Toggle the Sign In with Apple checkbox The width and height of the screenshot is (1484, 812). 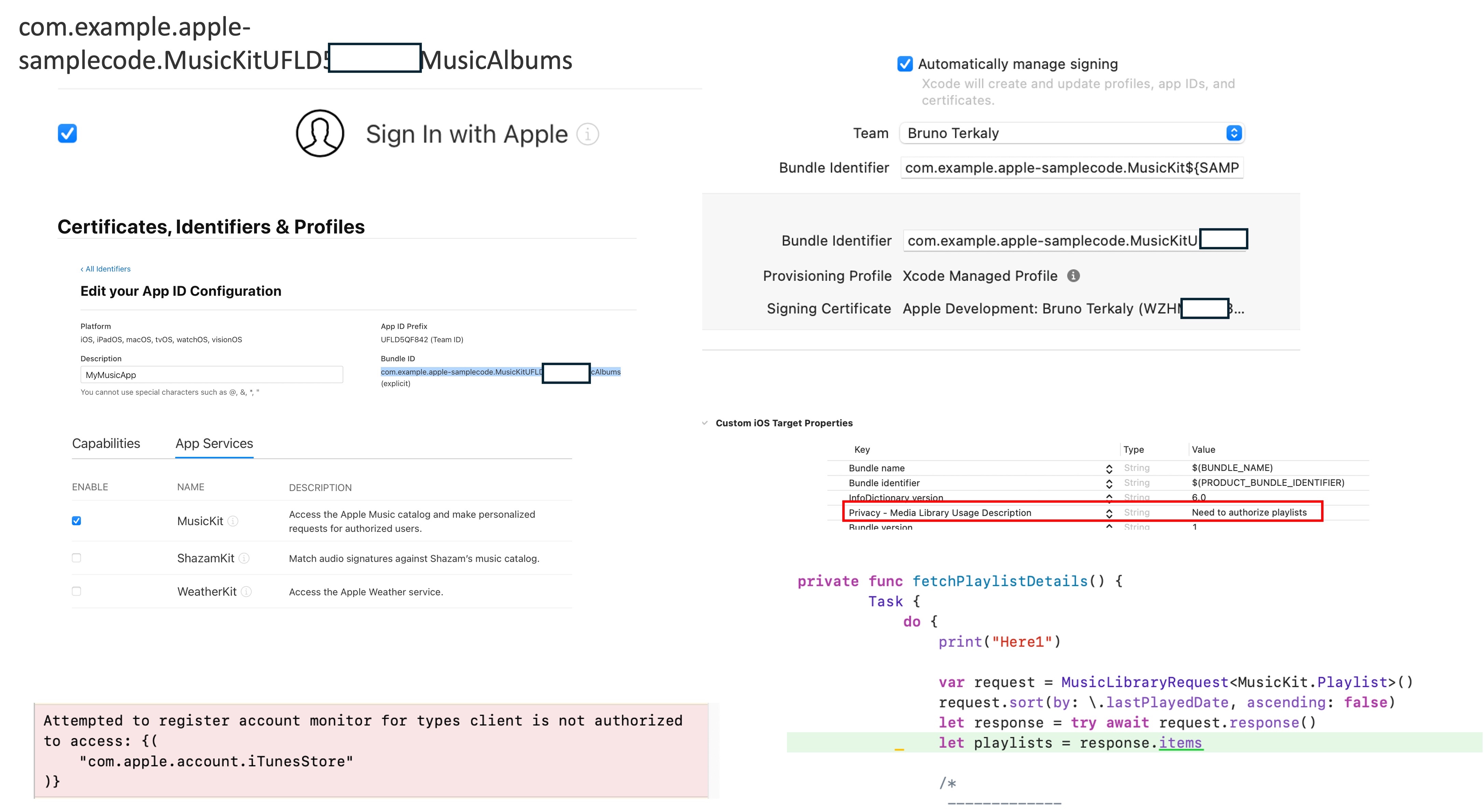click(x=67, y=133)
